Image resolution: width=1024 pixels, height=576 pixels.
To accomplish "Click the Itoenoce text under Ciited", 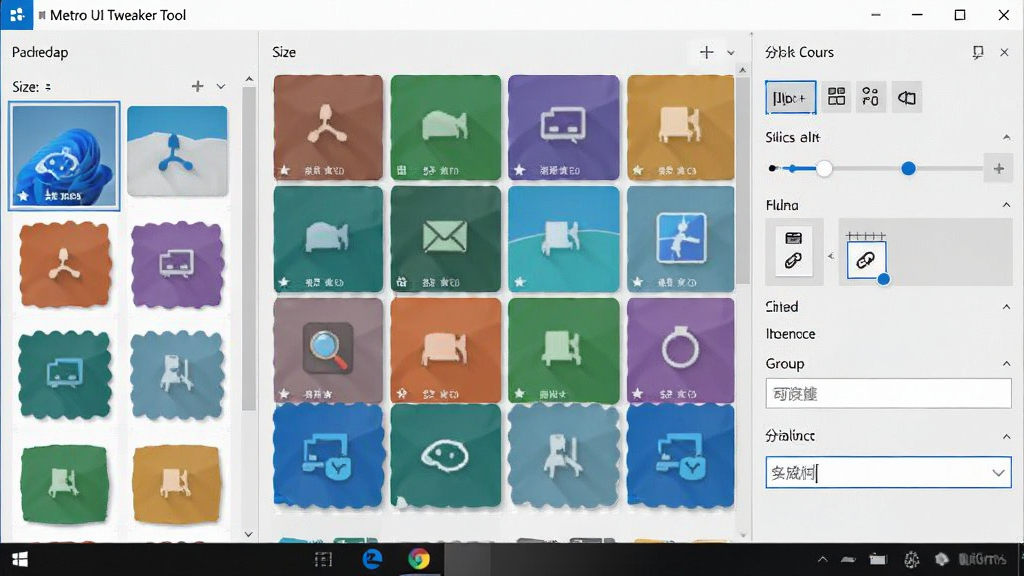I will [x=790, y=334].
